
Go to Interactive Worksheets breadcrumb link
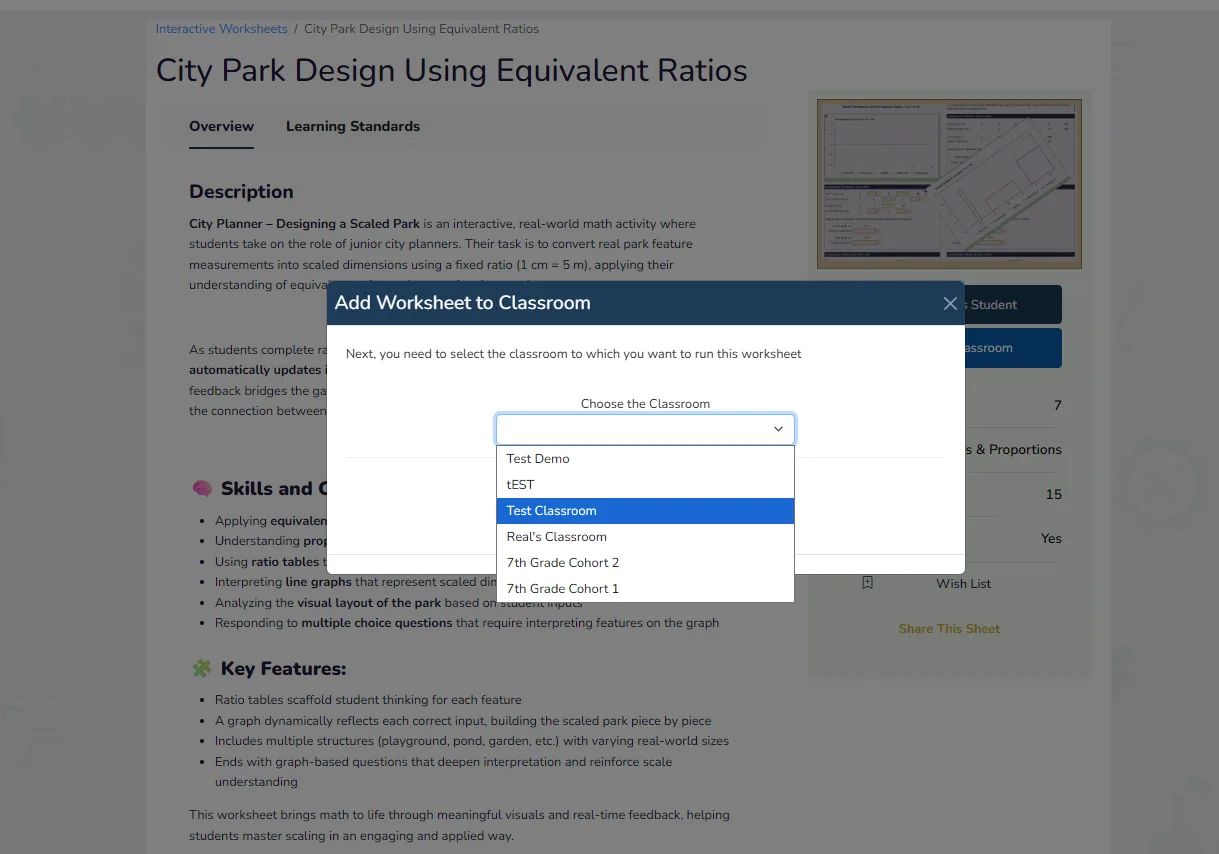click(x=221, y=29)
